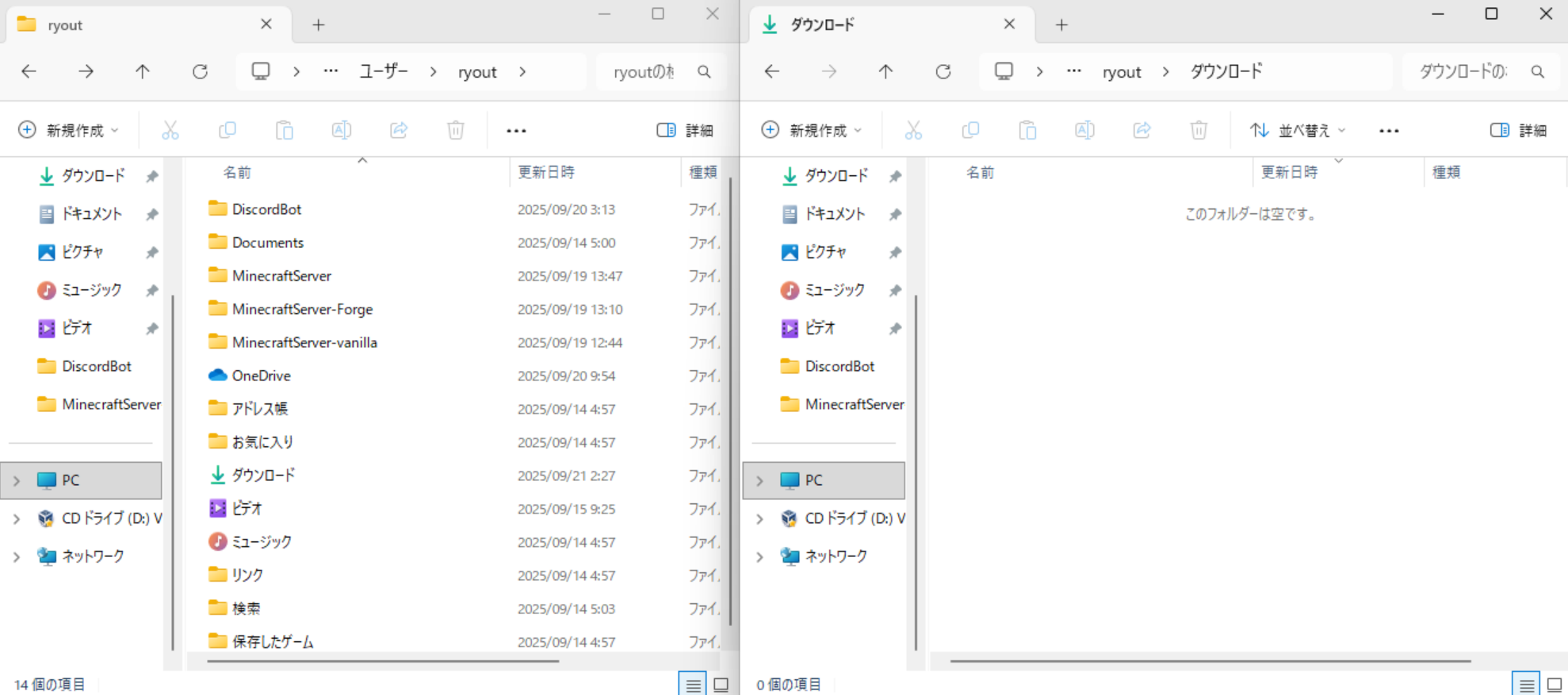This screenshot has height=695, width=1568.
Task: Click the ユーザー breadcrumb in the address bar
Action: coord(384,72)
